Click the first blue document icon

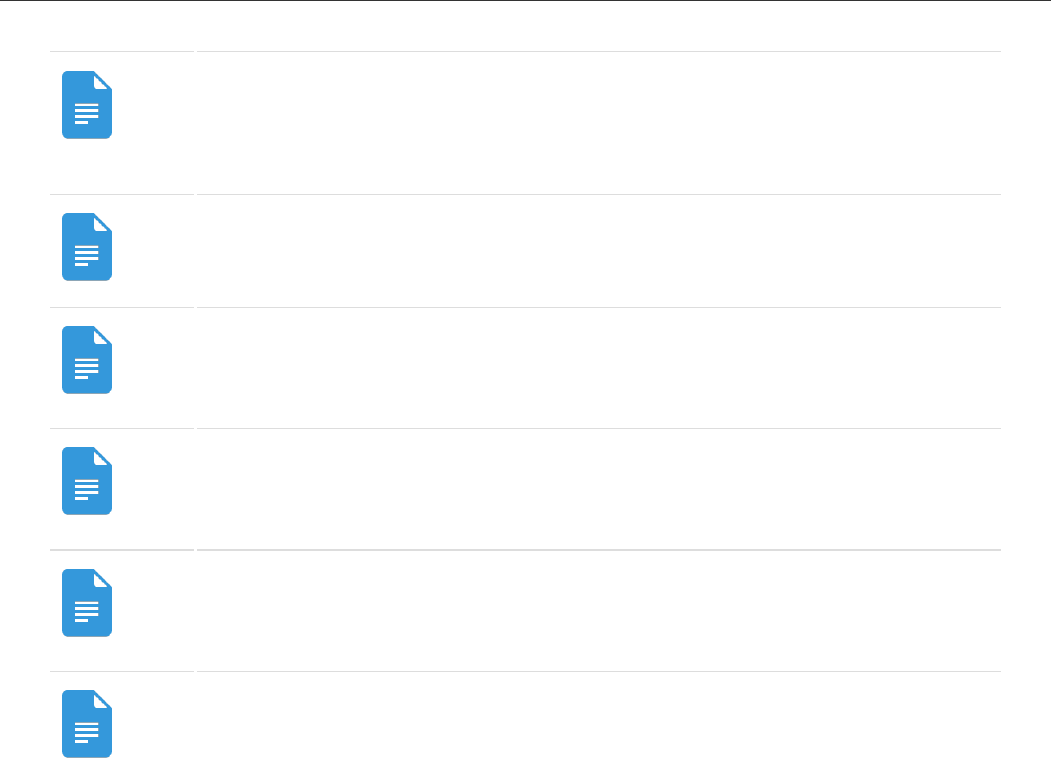(x=87, y=105)
